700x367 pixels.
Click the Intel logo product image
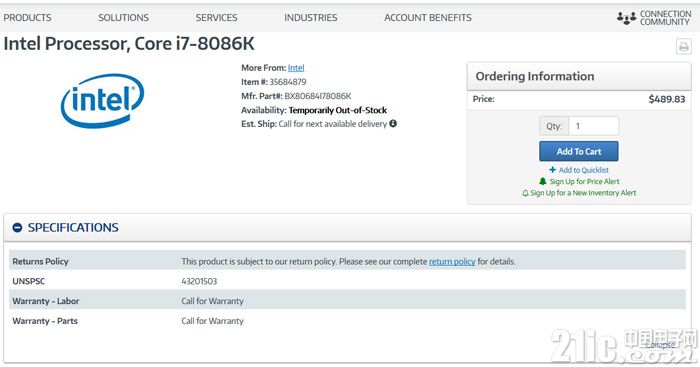point(102,101)
